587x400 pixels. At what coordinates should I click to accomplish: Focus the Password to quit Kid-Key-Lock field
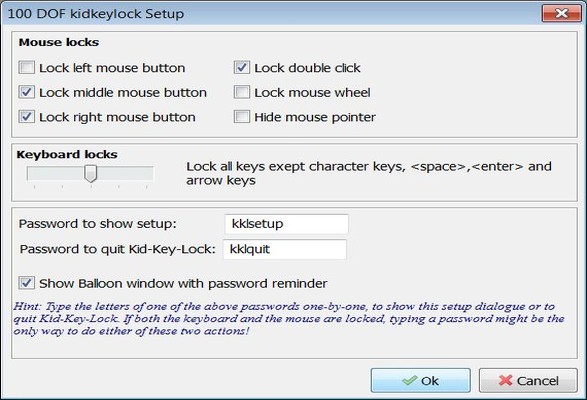285,249
